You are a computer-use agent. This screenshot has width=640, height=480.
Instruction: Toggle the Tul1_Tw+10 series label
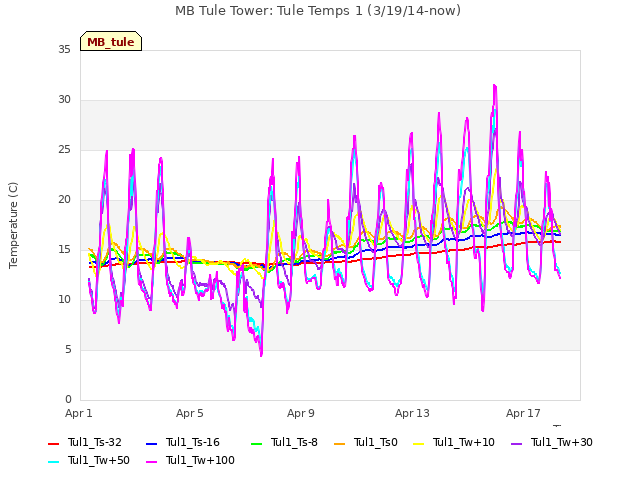click(x=464, y=442)
